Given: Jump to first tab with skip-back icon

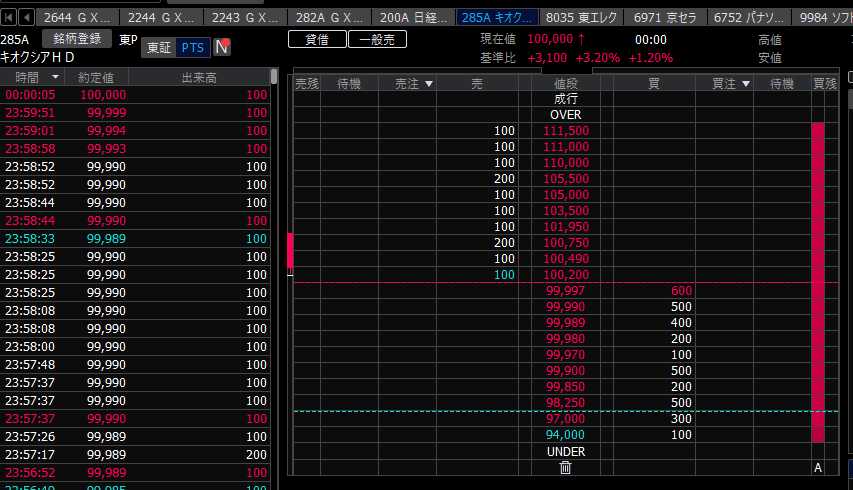Looking at the screenshot, I should click(x=8, y=17).
